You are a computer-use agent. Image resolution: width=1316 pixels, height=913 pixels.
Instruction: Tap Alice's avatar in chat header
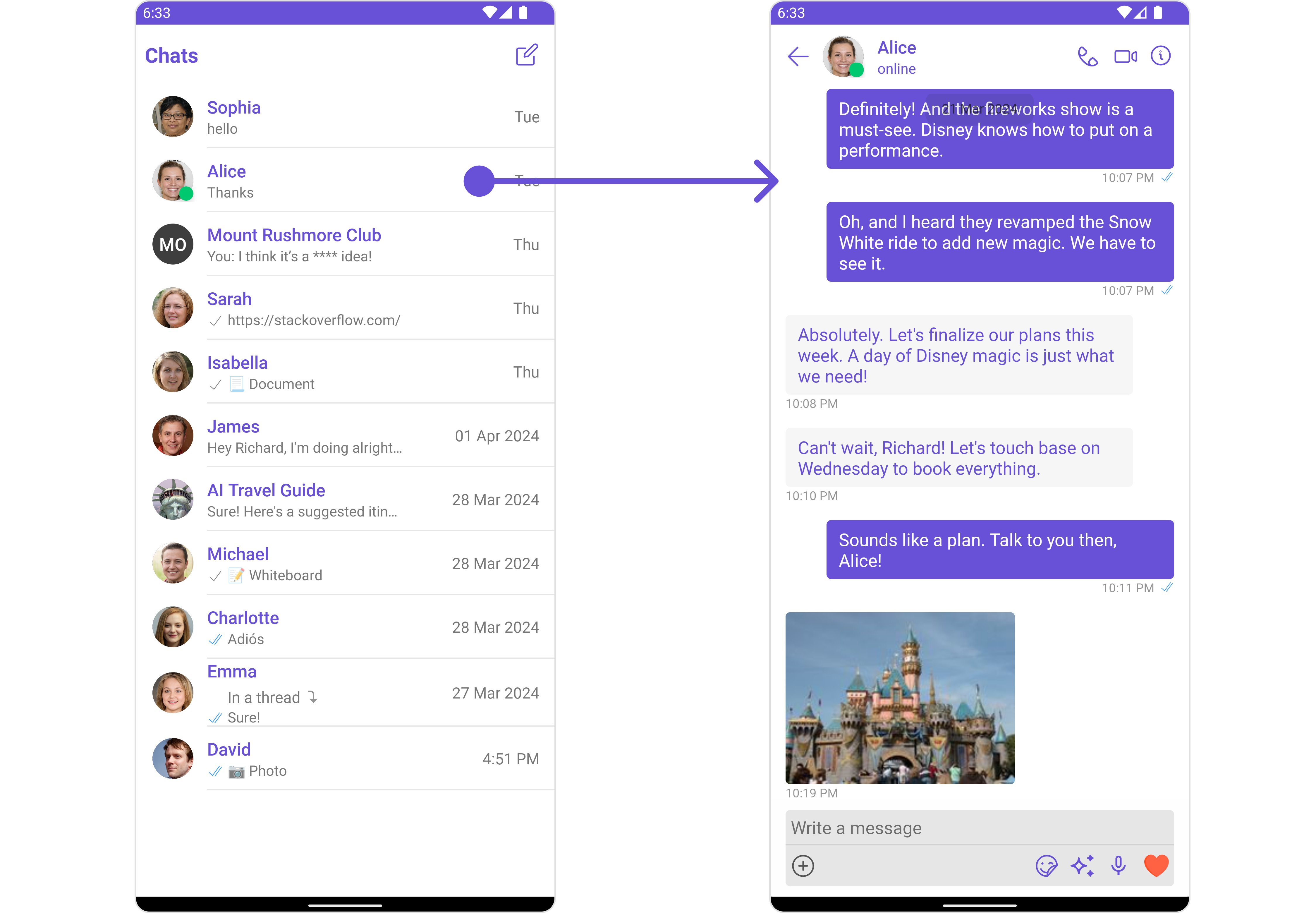(x=842, y=57)
